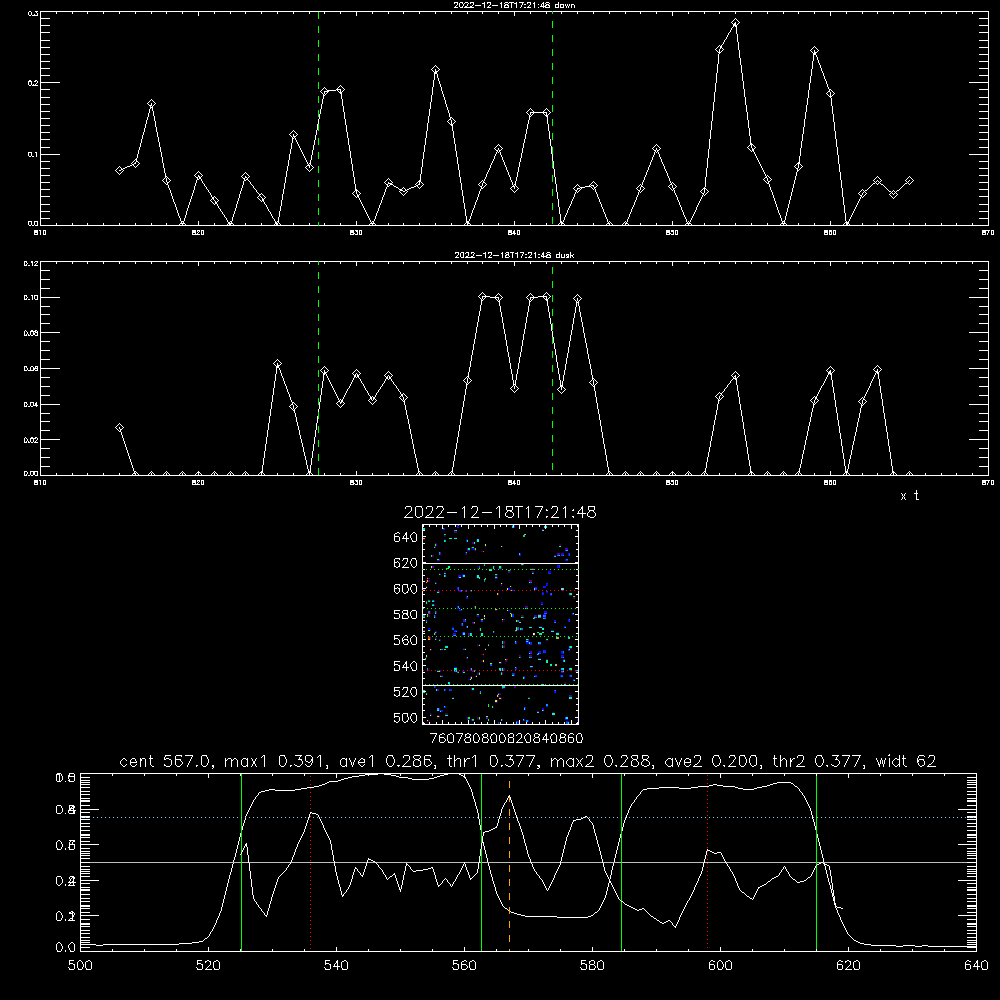Image resolution: width=1000 pixels, height=1000 pixels.
Task: Click the '2022-12-18T17:21:48 dawn' plot title
Action: [x=514, y=5]
